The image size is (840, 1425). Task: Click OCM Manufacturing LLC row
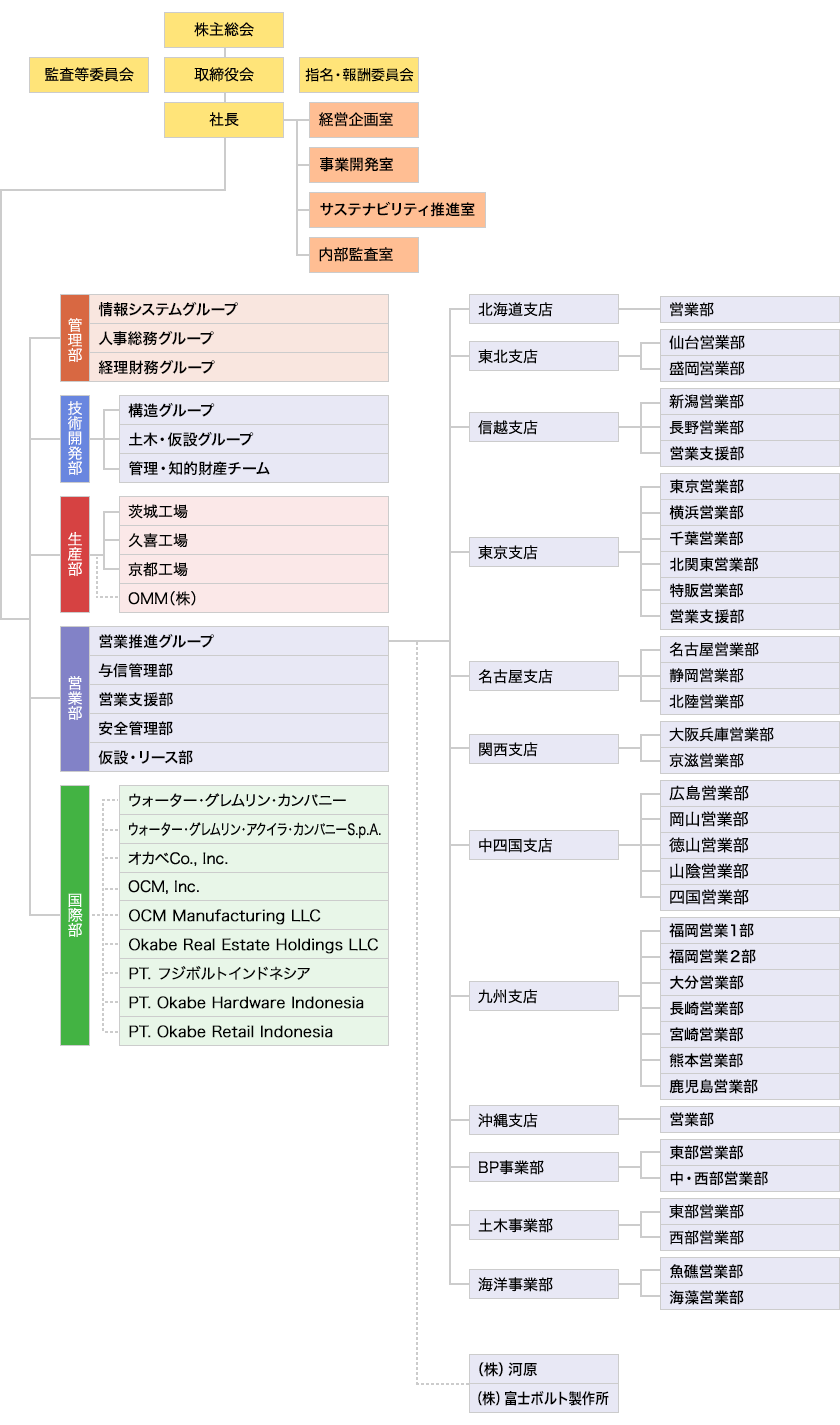(254, 915)
